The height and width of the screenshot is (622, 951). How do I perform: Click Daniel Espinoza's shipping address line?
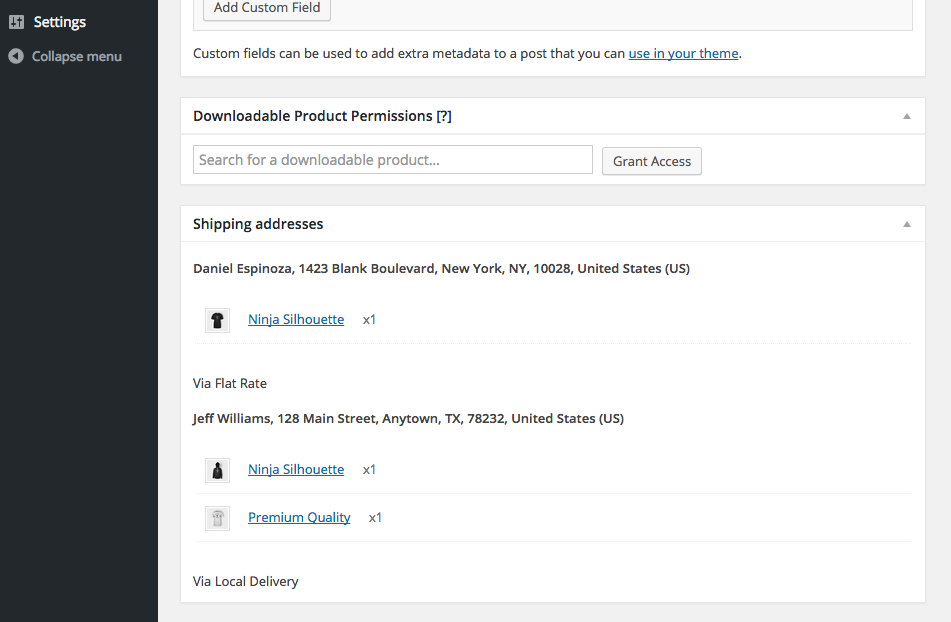click(x=441, y=269)
